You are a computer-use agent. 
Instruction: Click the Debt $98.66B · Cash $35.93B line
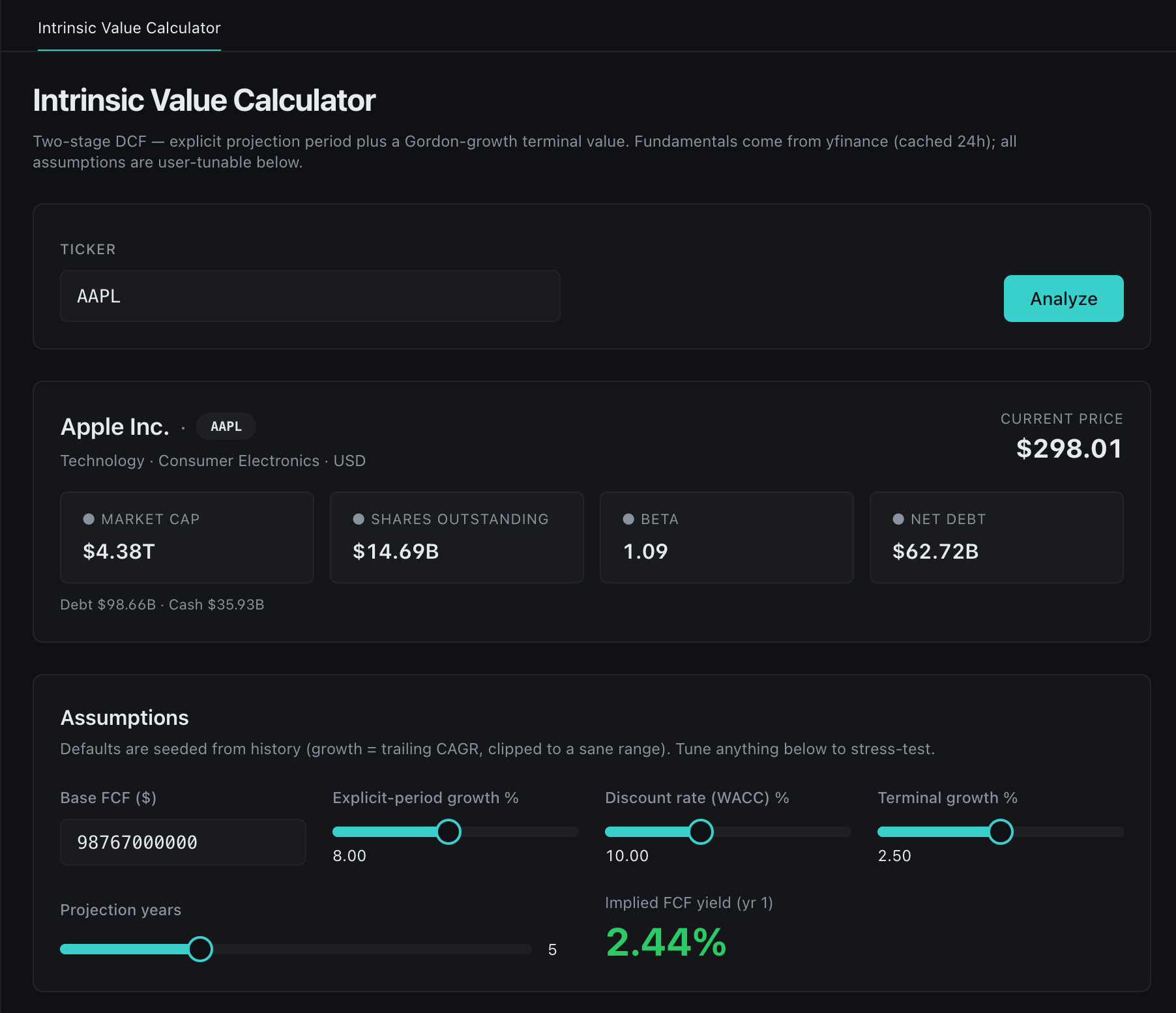pyautogui.click(x=162, y=604)
